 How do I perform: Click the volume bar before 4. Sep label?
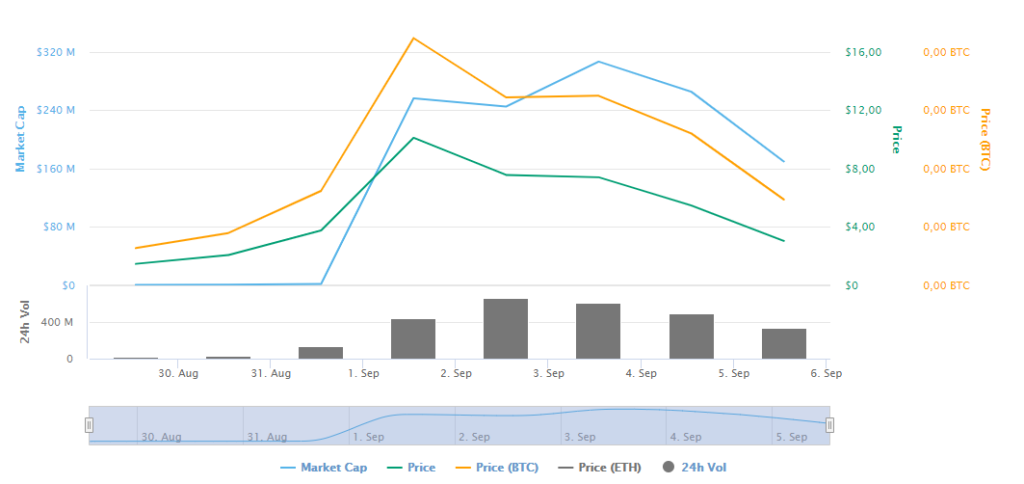pyautogui.click(x=598, y=331)
